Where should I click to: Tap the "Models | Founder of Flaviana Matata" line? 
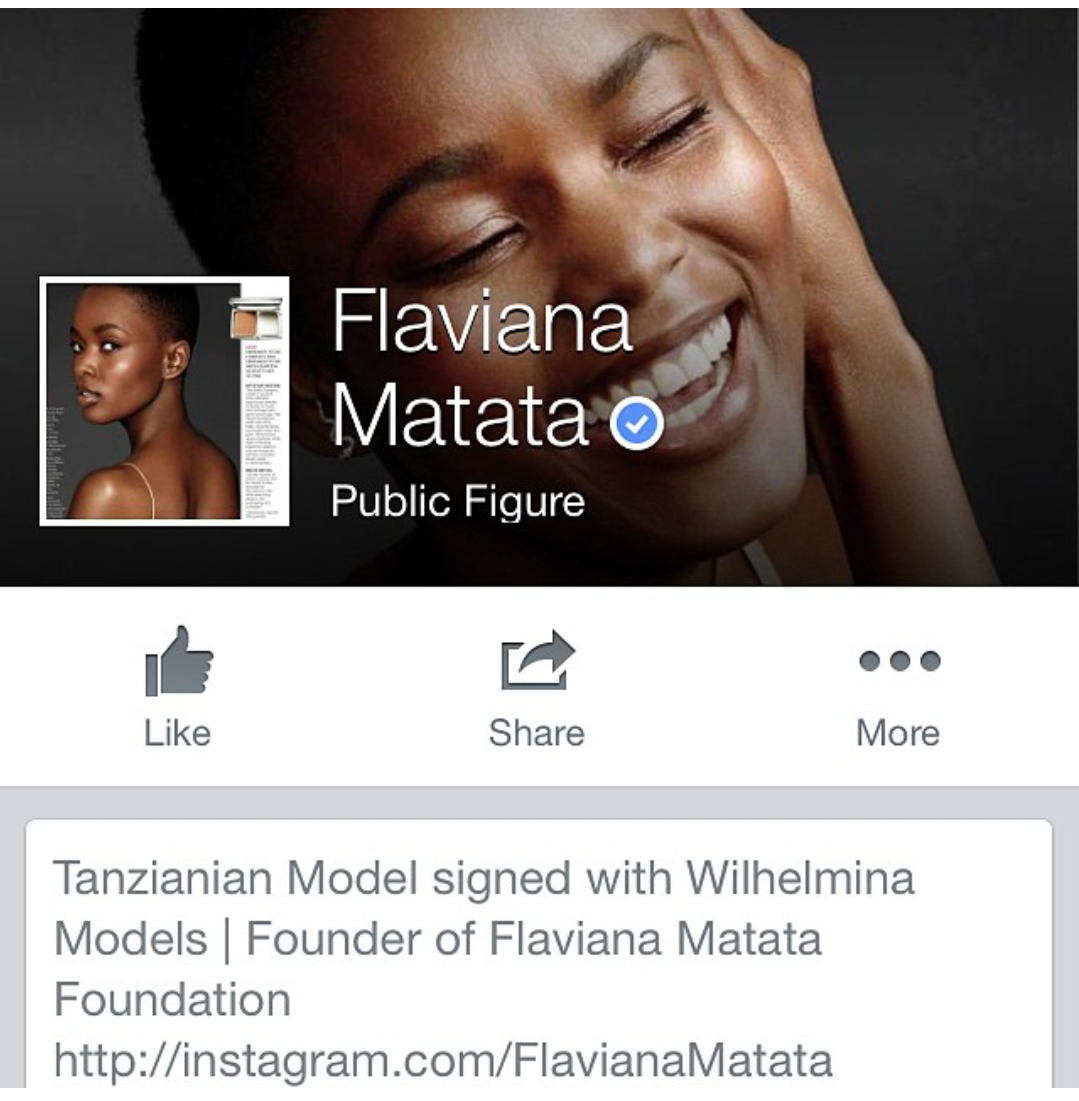point(437,939)
